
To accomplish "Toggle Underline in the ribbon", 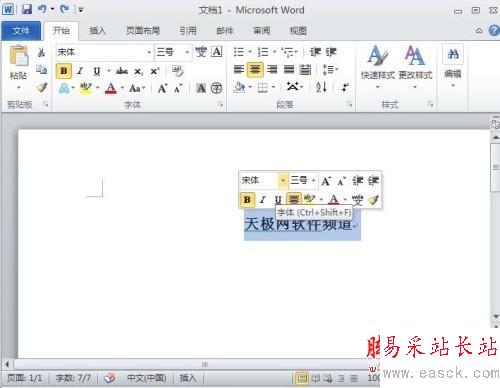I will (97, 71).
